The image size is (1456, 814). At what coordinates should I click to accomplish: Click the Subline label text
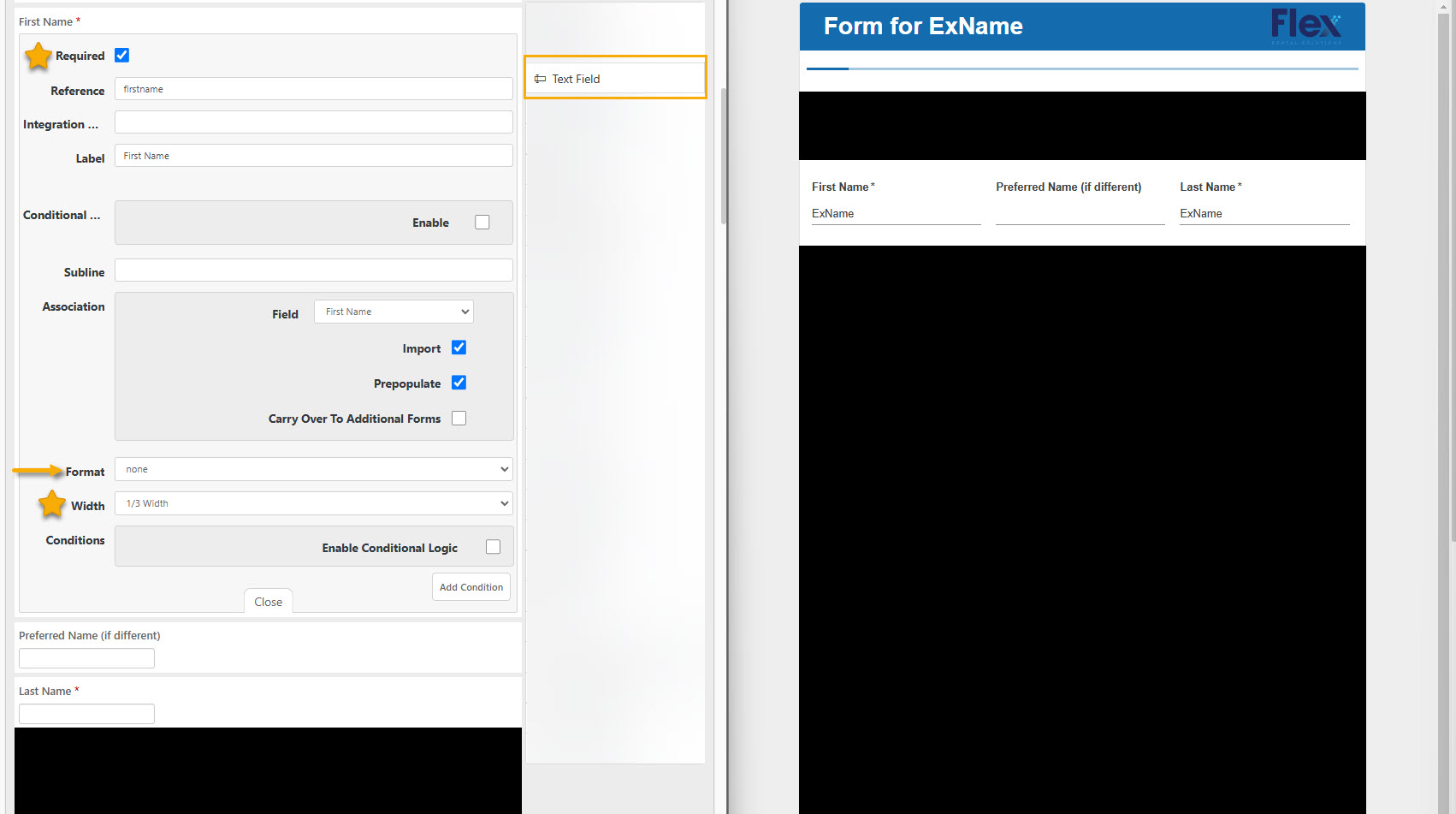pos(85,272)
